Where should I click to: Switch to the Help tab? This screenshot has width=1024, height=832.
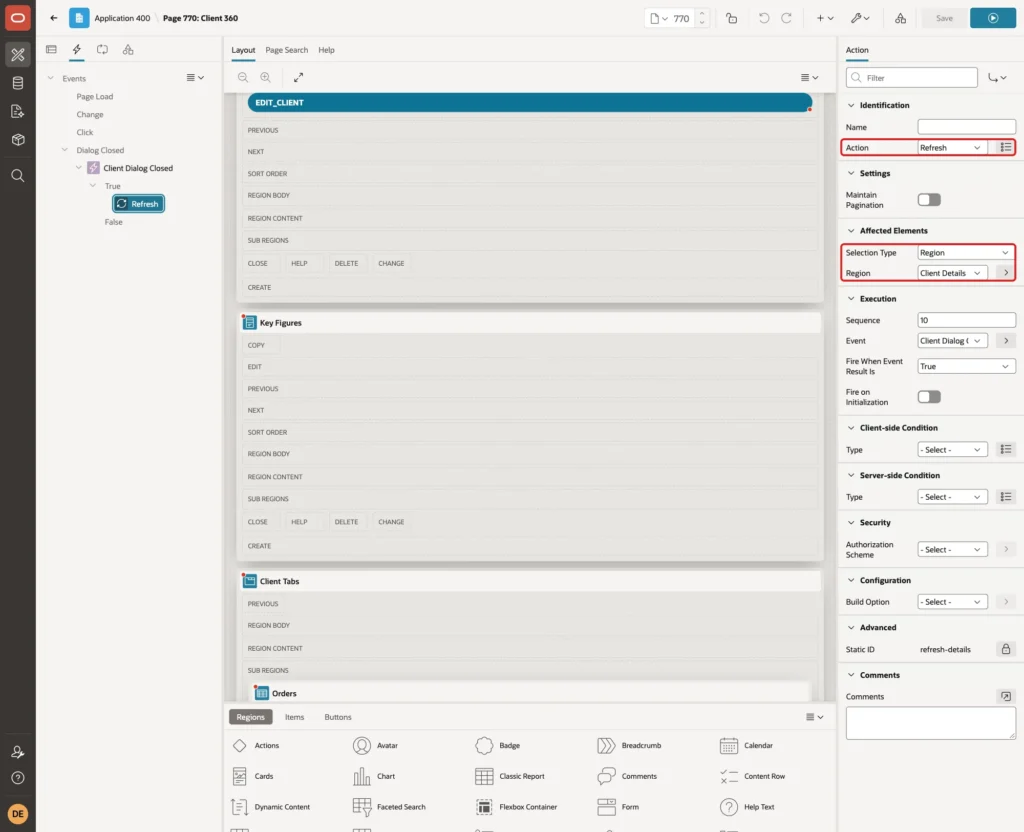point(326,50)
